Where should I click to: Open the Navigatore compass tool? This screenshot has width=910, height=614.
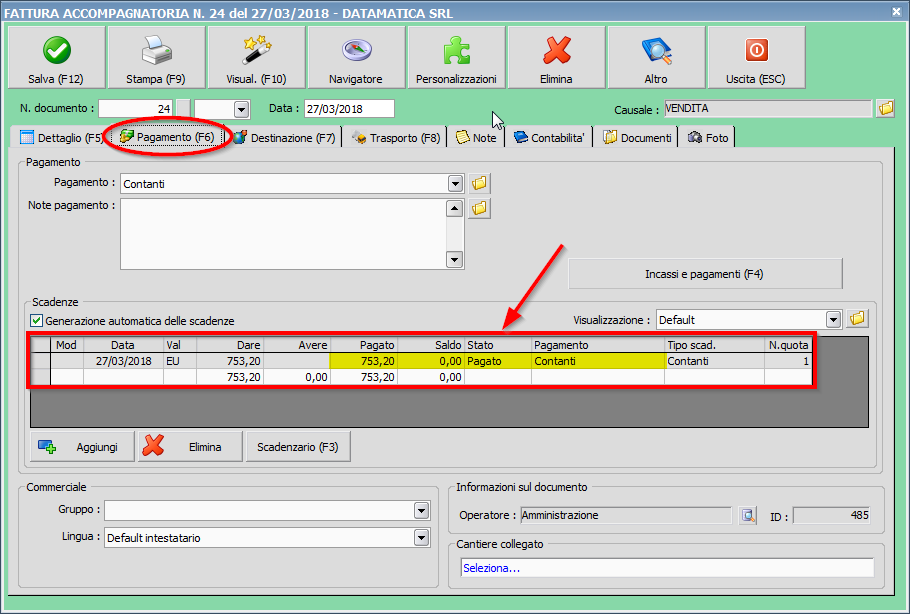click(x=356, y=57)
